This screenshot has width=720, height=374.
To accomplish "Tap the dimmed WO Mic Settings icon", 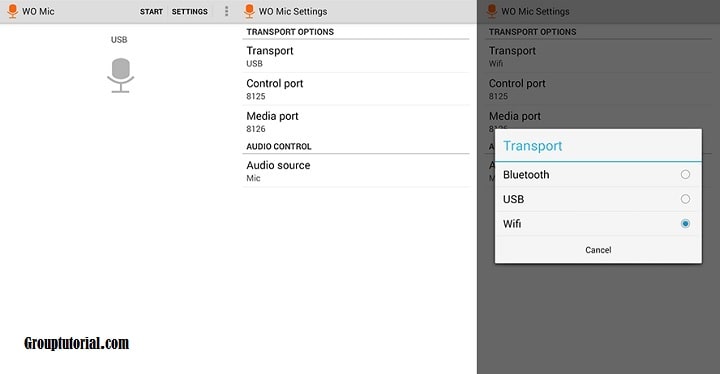I will (x=492, y=11).
